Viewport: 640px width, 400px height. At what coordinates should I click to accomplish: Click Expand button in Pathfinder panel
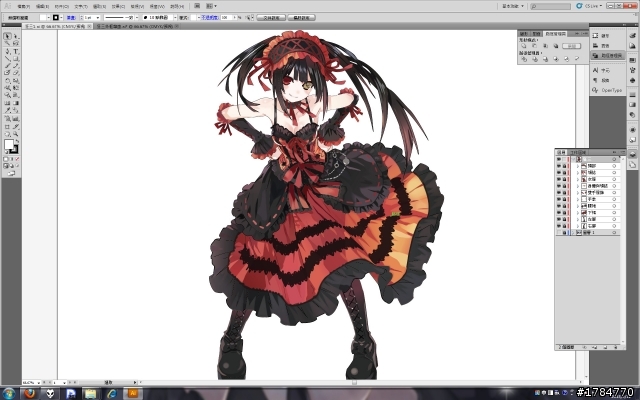click(x=571, y=46)
